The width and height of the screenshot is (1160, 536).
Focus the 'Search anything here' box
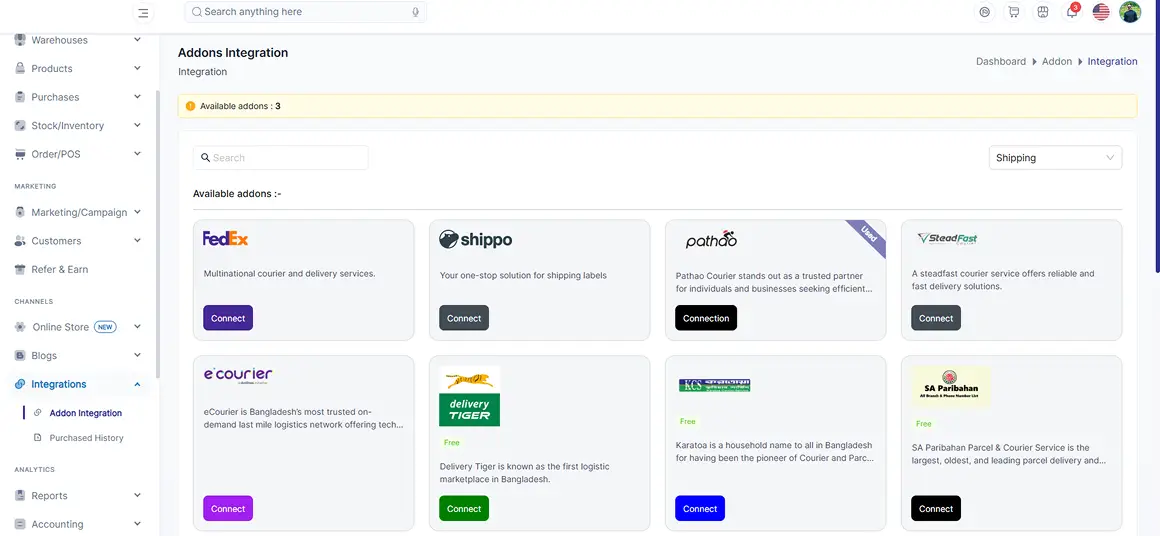[306, 12]
